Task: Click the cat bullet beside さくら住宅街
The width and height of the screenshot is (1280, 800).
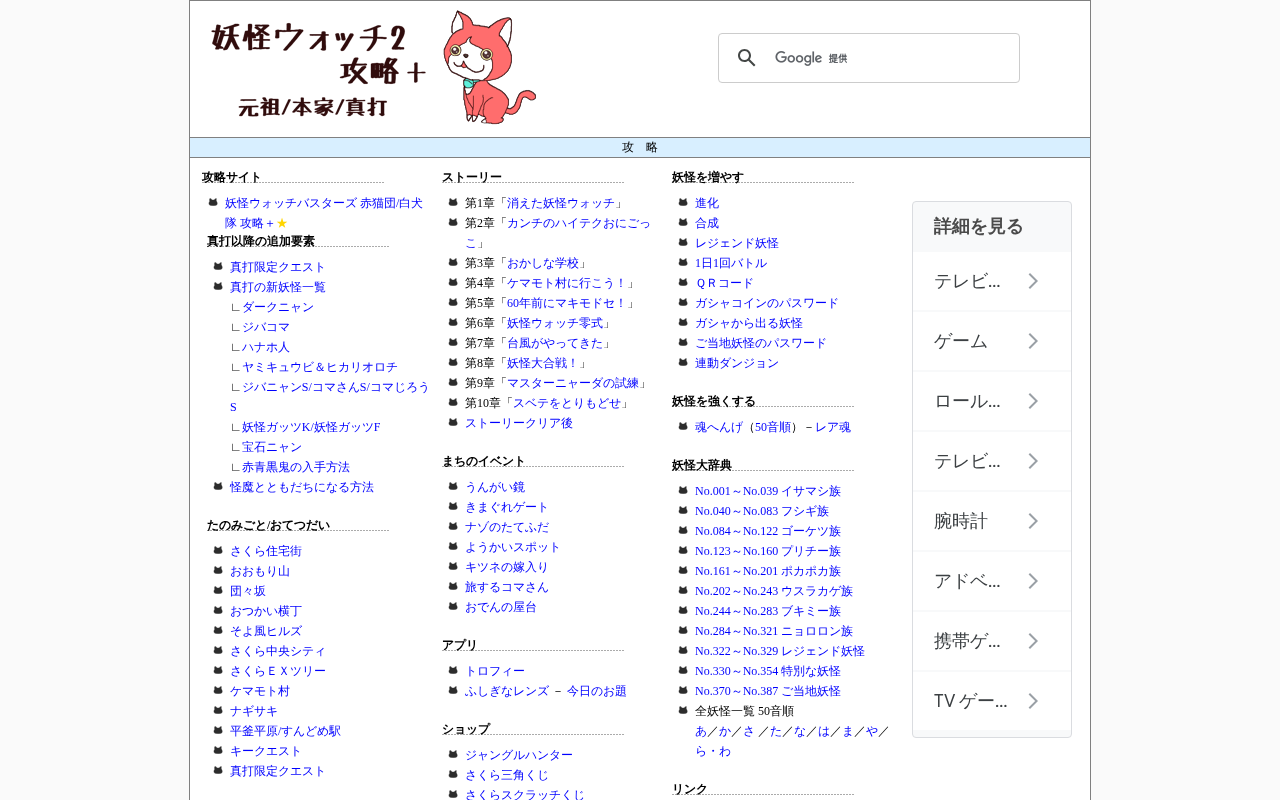Action: tap(218, 550)
